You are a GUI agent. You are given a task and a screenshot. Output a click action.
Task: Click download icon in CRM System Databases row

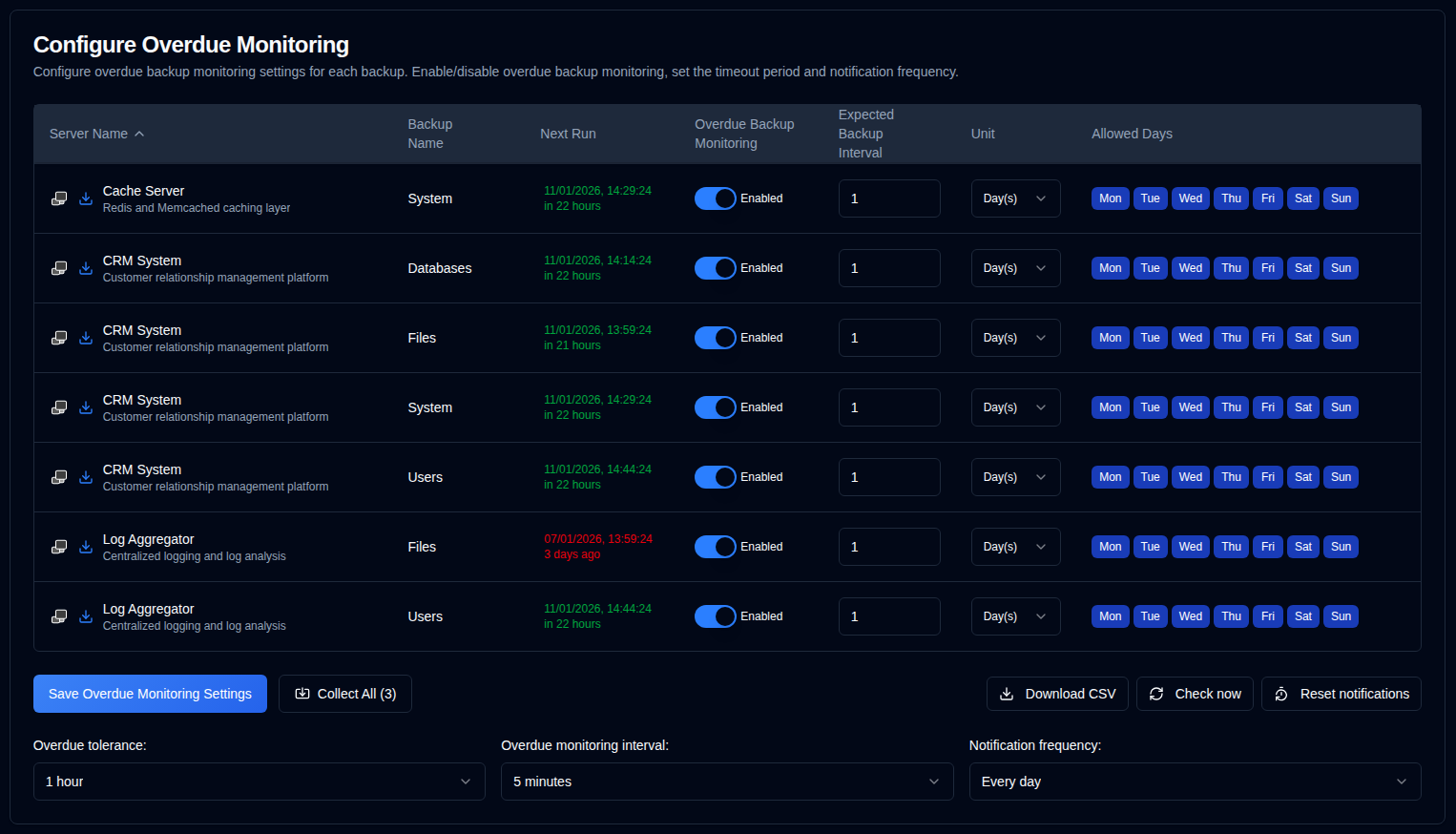pos(86,268)
